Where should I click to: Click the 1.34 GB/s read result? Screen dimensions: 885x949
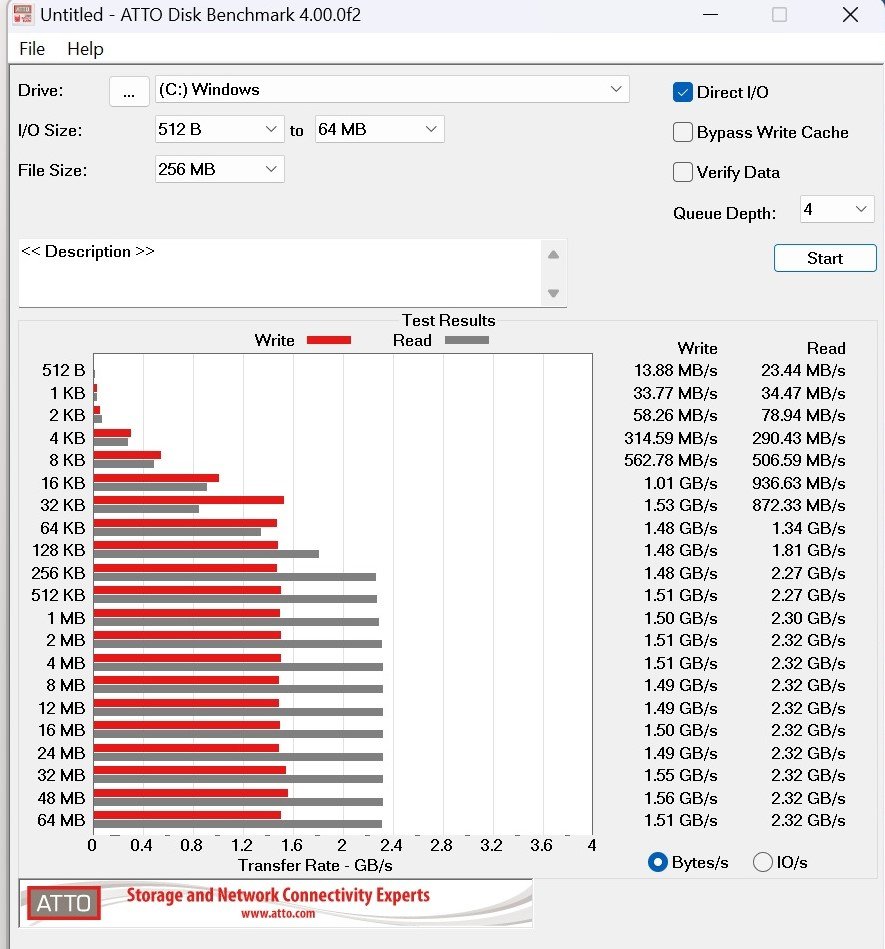click(809, 528)
